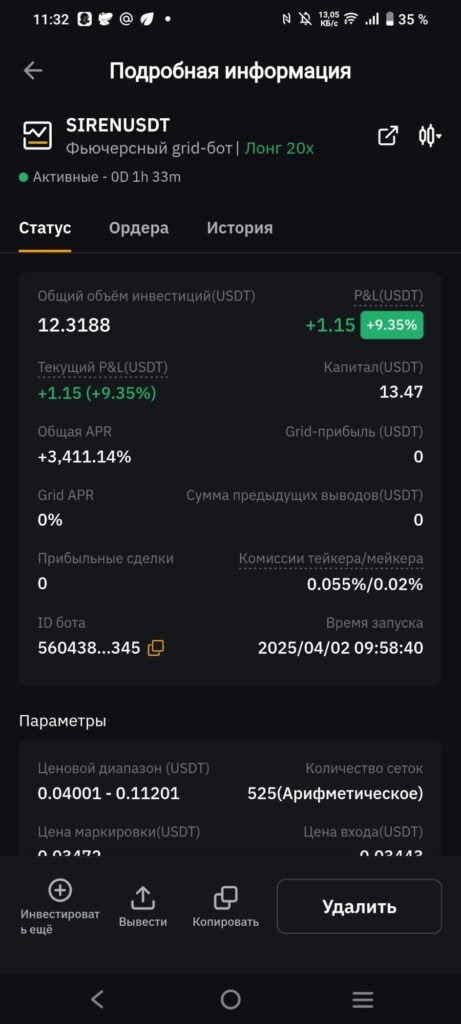The image size is (461, 1024).
Task: Tap the SIRENUSDT pair title
Action: point(118,125)
